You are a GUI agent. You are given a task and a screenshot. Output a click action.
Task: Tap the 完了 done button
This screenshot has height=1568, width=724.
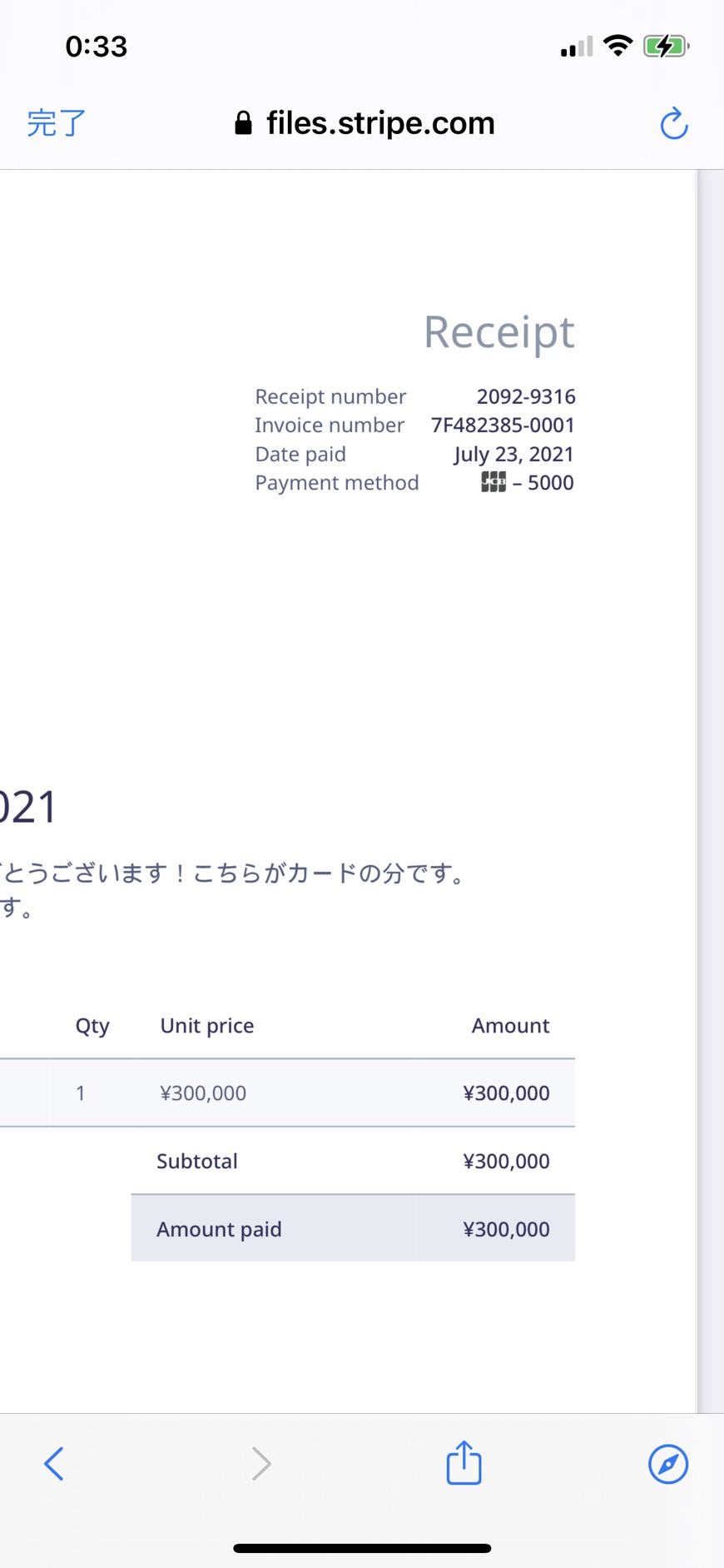(56, 123)
